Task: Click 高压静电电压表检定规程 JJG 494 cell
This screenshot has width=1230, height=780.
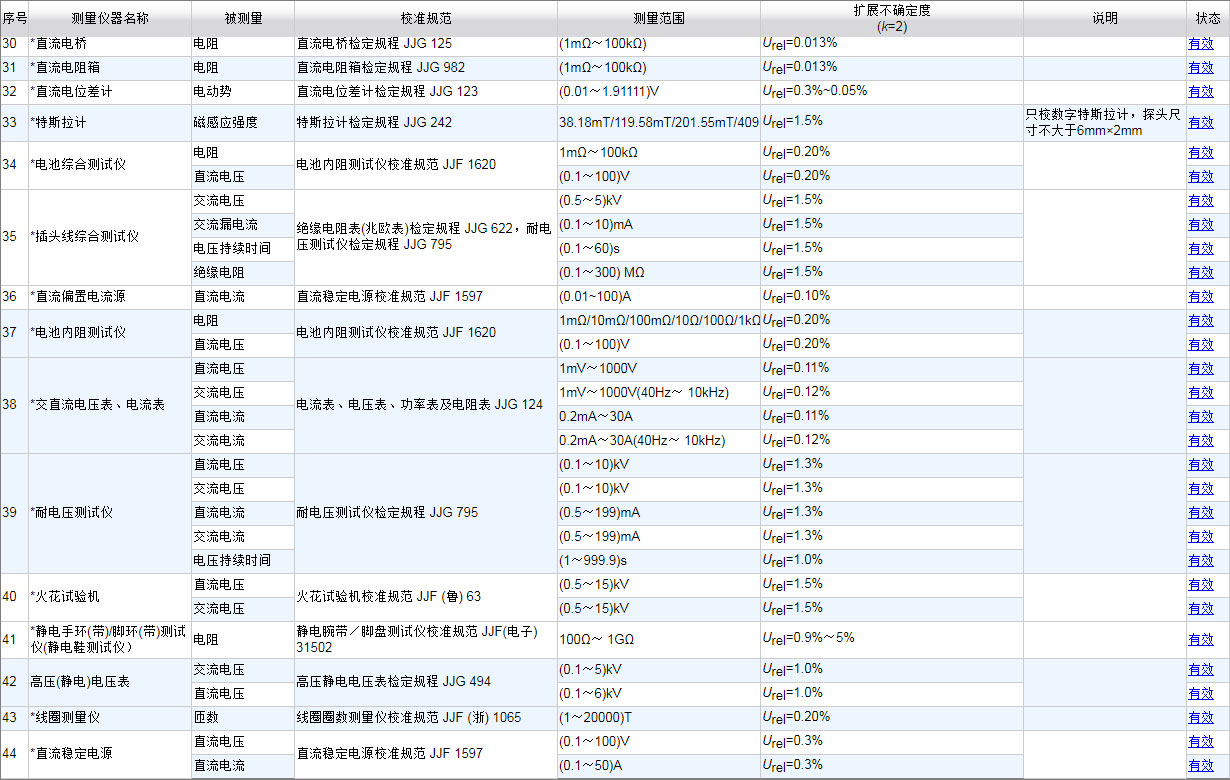Action: pos(425,682)
